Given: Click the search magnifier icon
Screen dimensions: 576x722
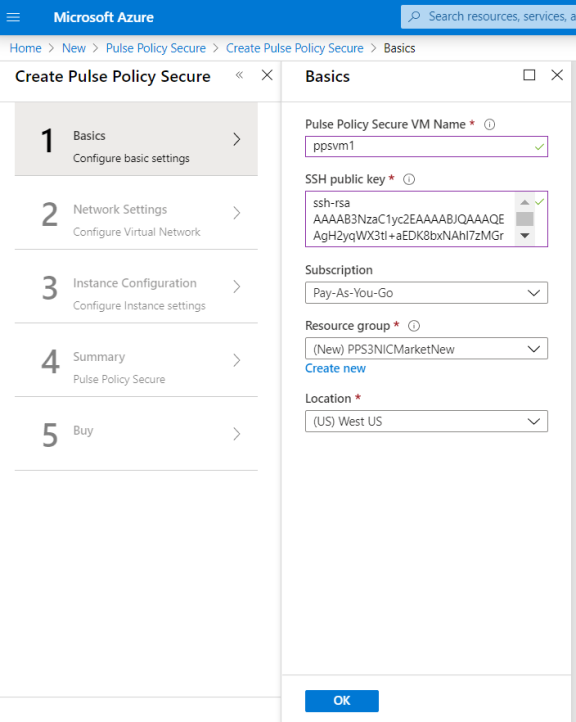Looking at the screenshot, I should click(x=414, y=17).
